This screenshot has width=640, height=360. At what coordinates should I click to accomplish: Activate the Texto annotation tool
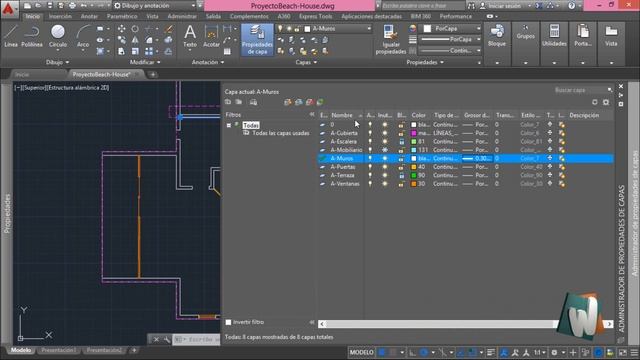pos(190,36)
